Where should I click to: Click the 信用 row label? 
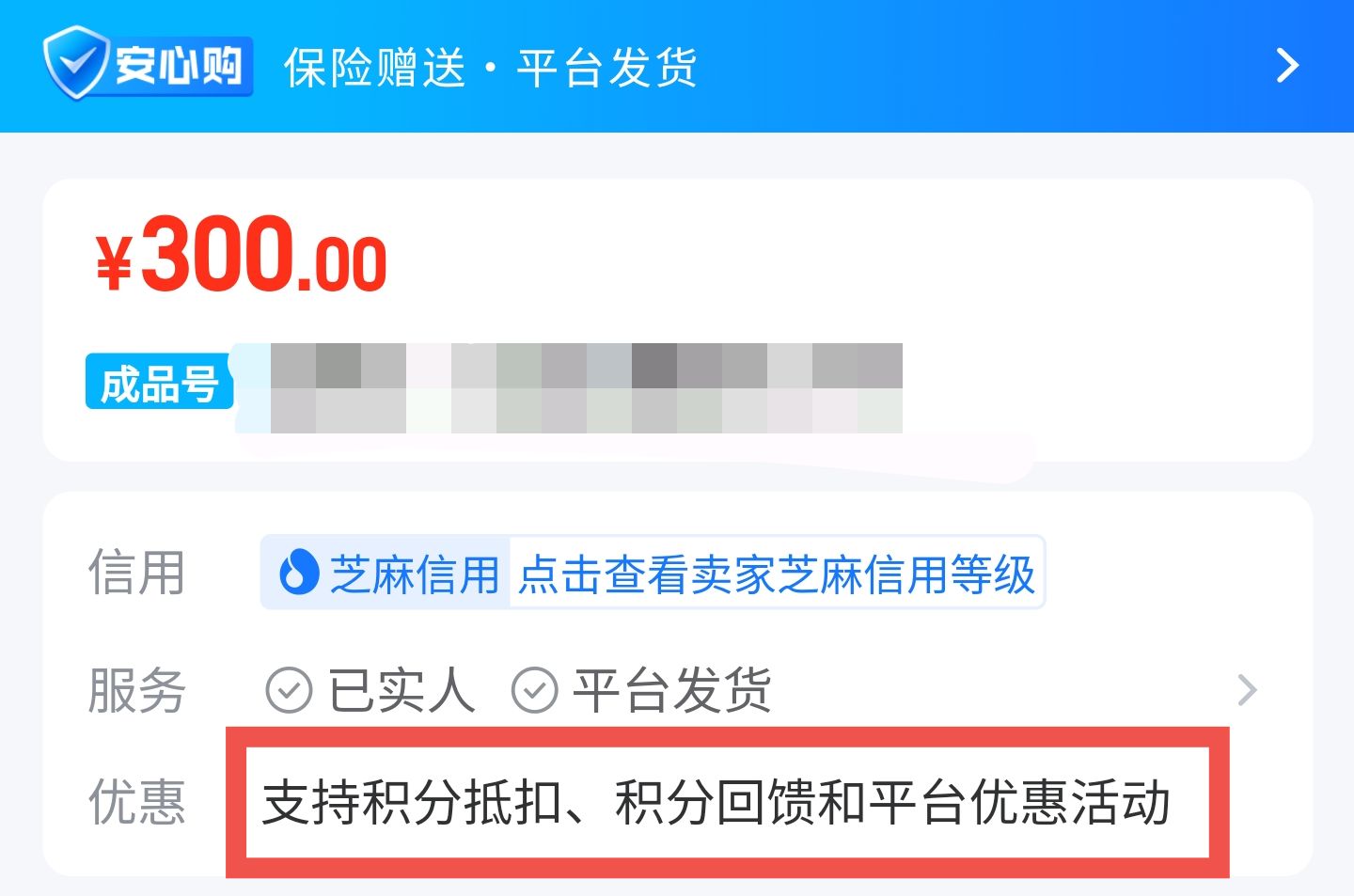click(136, 573)
